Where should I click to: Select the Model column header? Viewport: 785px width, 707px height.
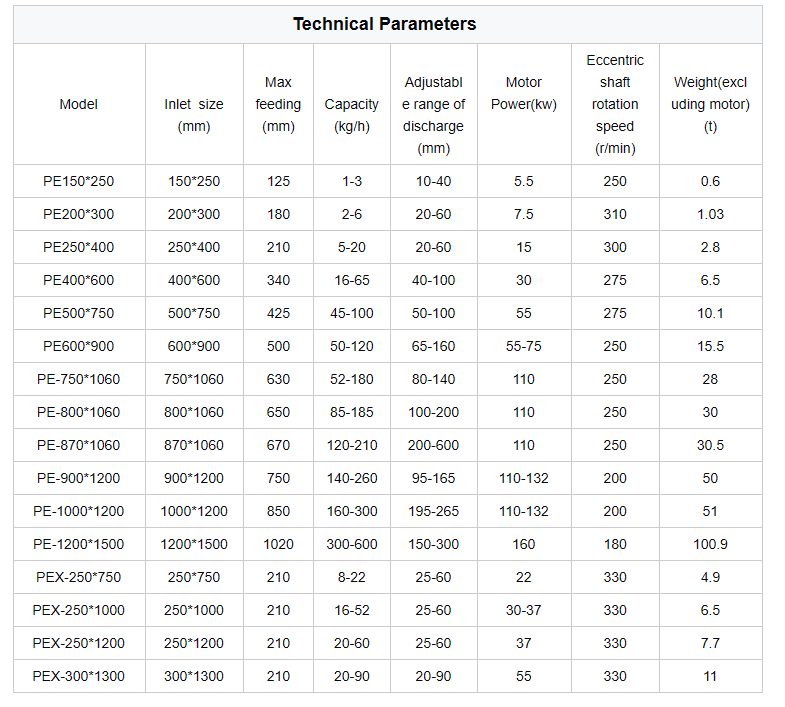(79, 104)
